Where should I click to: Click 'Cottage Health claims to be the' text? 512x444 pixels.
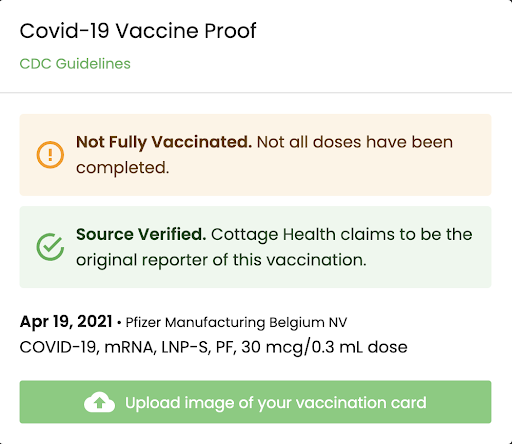tap(342, 235)
